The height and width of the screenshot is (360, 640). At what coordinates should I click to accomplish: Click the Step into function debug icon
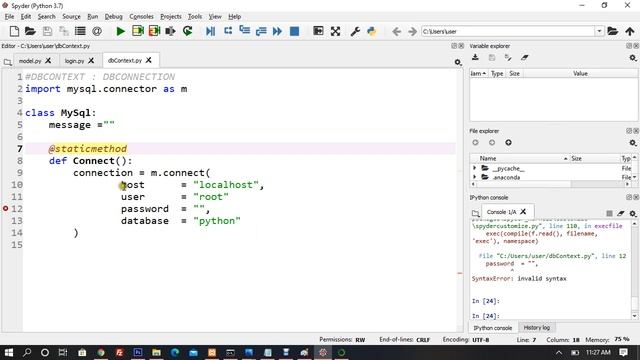pyautogui.click(x=244, y=31)
